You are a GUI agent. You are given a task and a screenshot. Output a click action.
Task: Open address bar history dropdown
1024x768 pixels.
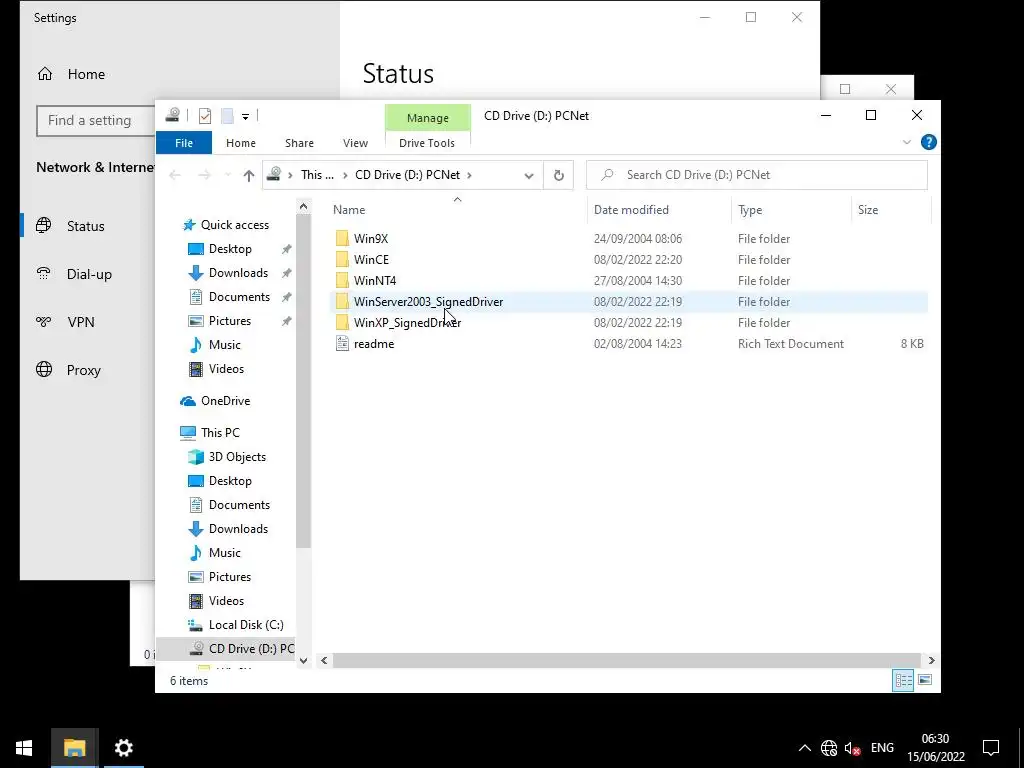click(x=529, y=175)
